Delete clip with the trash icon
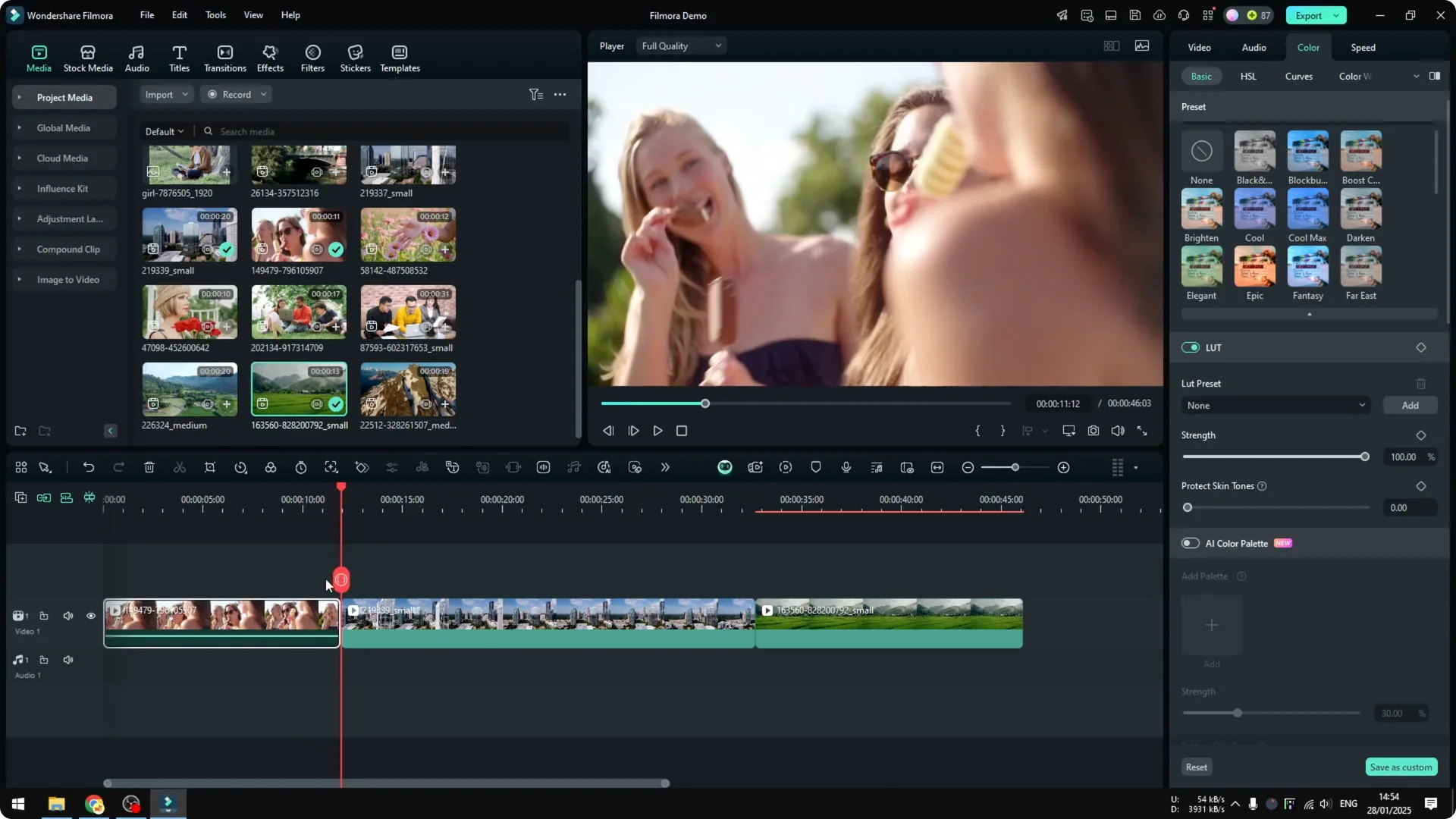 [x=149, y=467]
